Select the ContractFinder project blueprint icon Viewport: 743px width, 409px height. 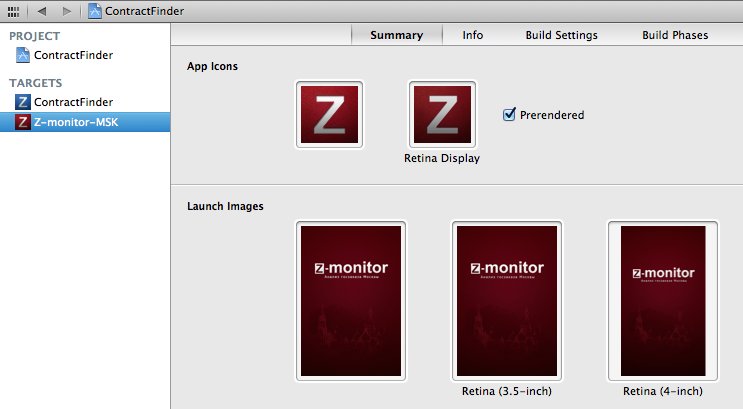pos(22,55)
